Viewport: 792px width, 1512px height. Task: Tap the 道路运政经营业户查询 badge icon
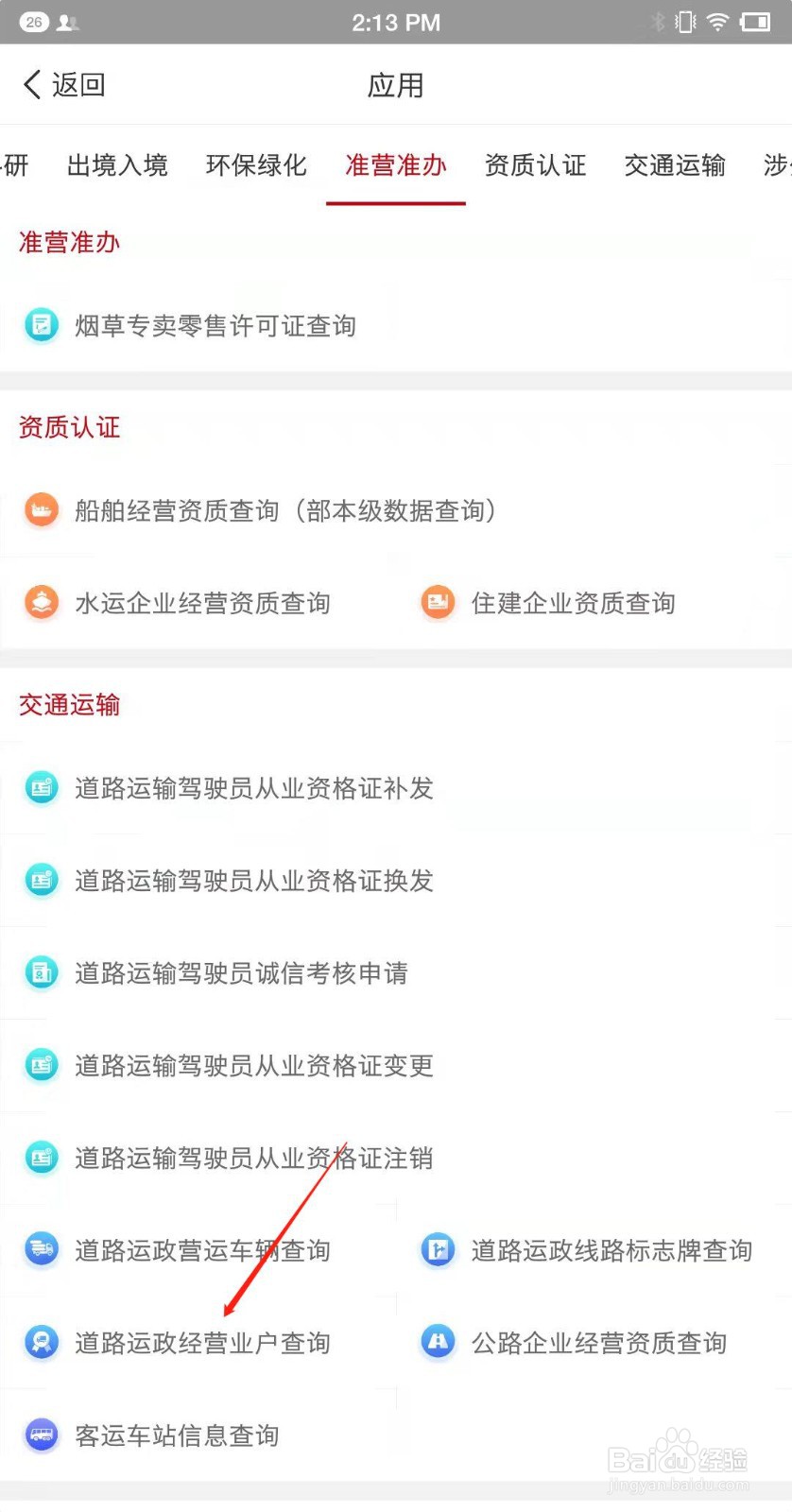[x=42, y=1343]
